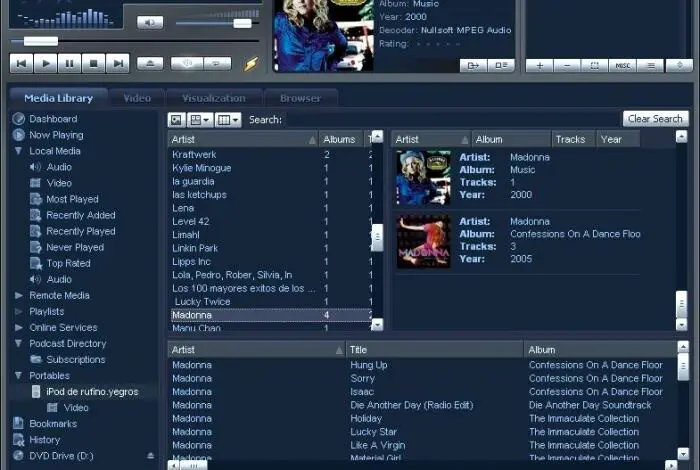This screenshot has width=700, height=470.
Task: Add files with playlist plus button
Action: pyautogui.click(x=539, y=65)
